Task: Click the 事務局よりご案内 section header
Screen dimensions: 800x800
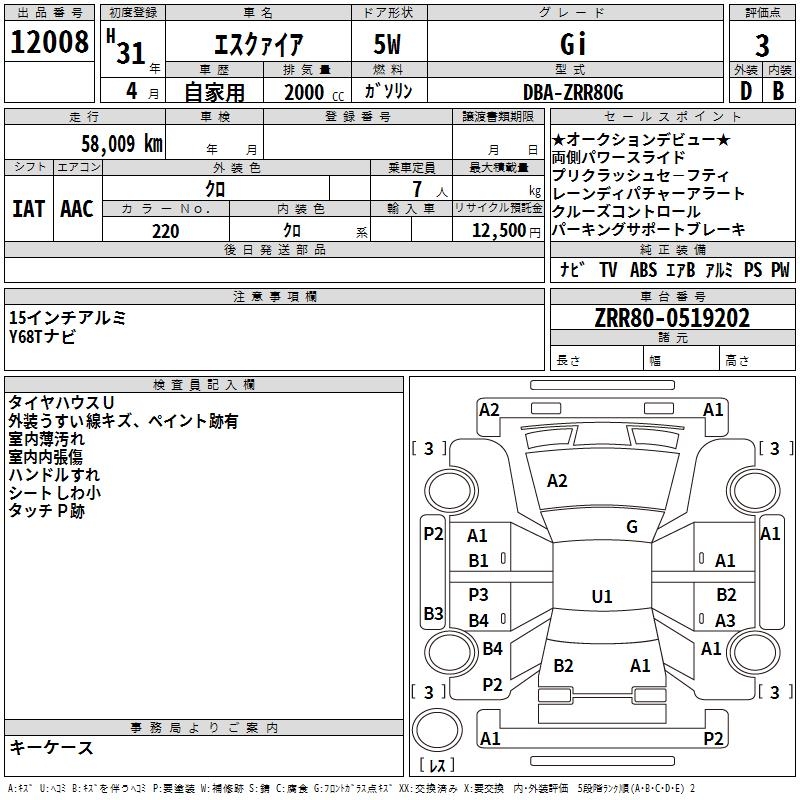Action: 204,728
